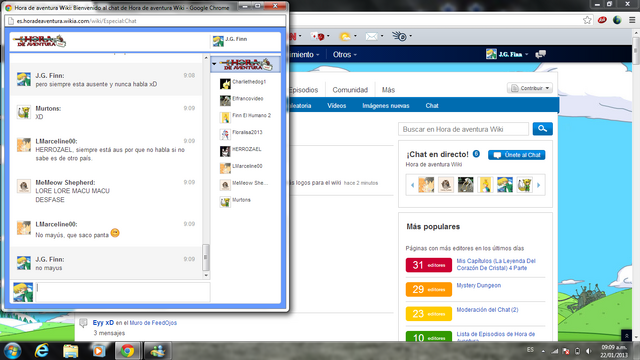Click the yellow Finn avatar in carousel

485,185
